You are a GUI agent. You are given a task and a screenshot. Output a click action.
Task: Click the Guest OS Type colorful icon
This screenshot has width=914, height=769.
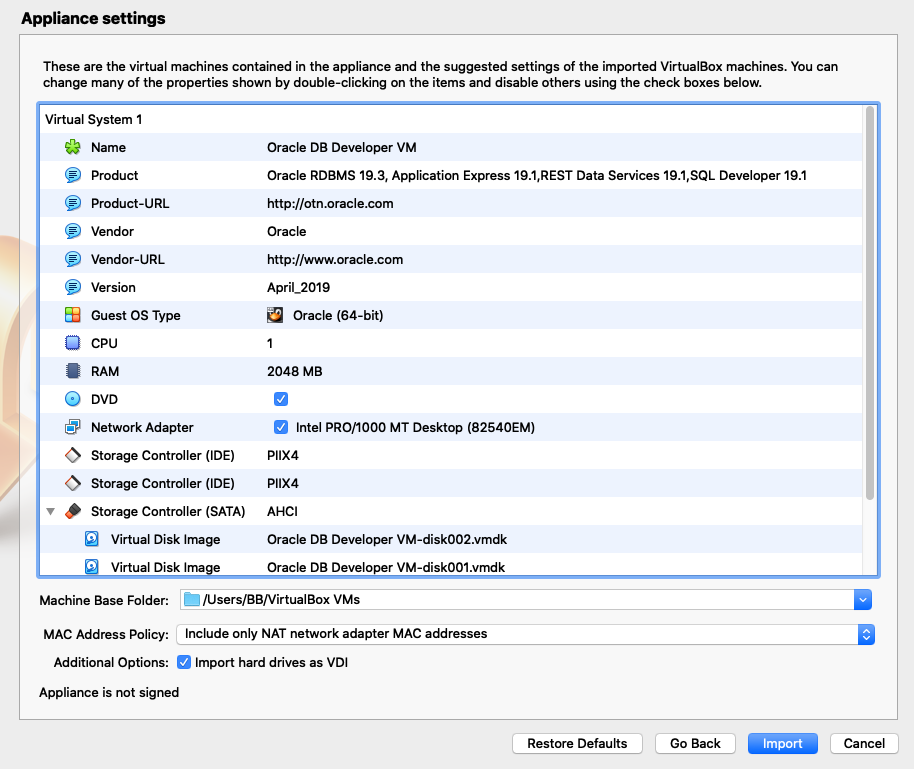point(72,315)
